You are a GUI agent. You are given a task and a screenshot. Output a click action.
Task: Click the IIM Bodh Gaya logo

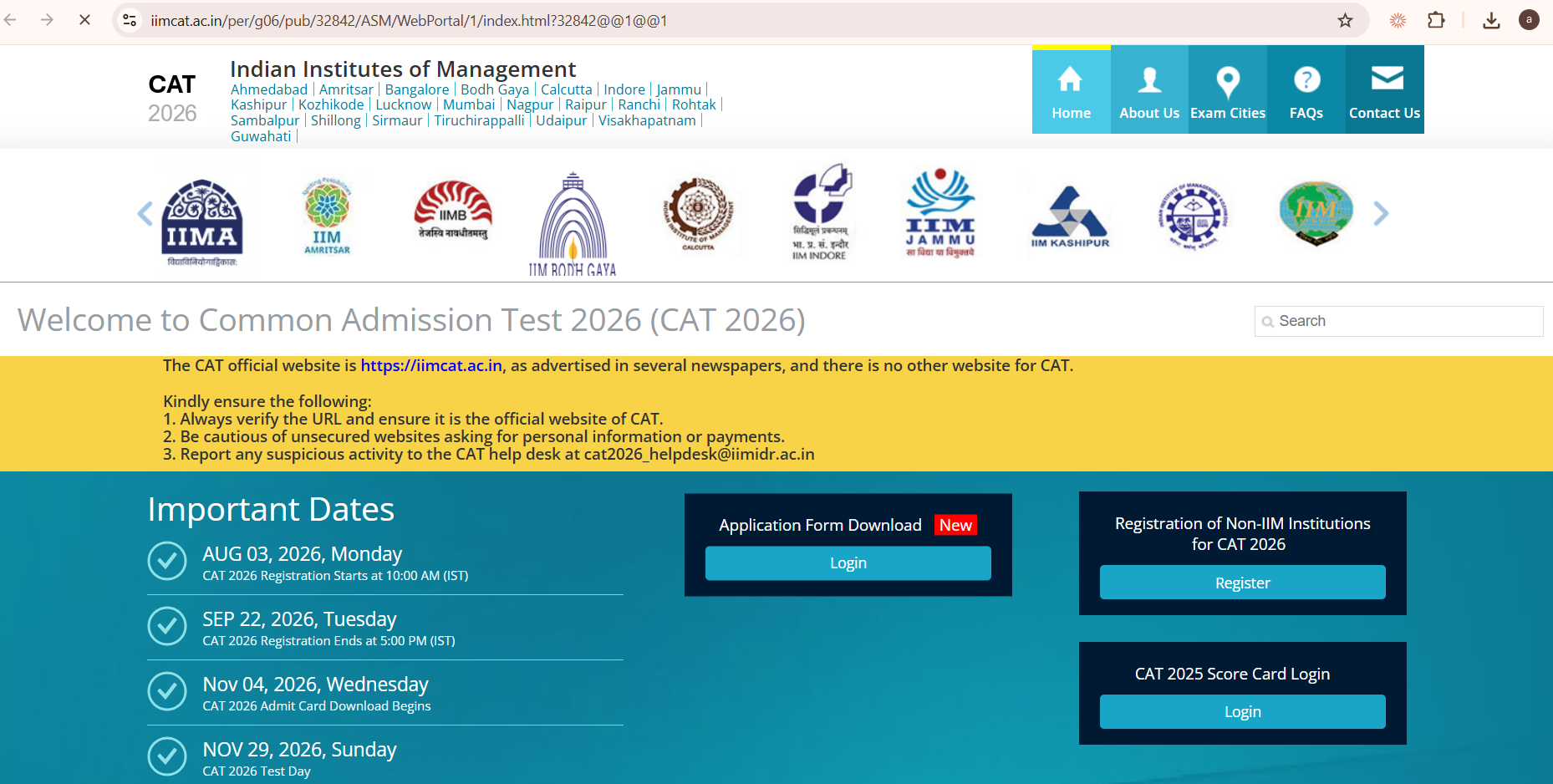pyautogui.click(x=573, y=224)
